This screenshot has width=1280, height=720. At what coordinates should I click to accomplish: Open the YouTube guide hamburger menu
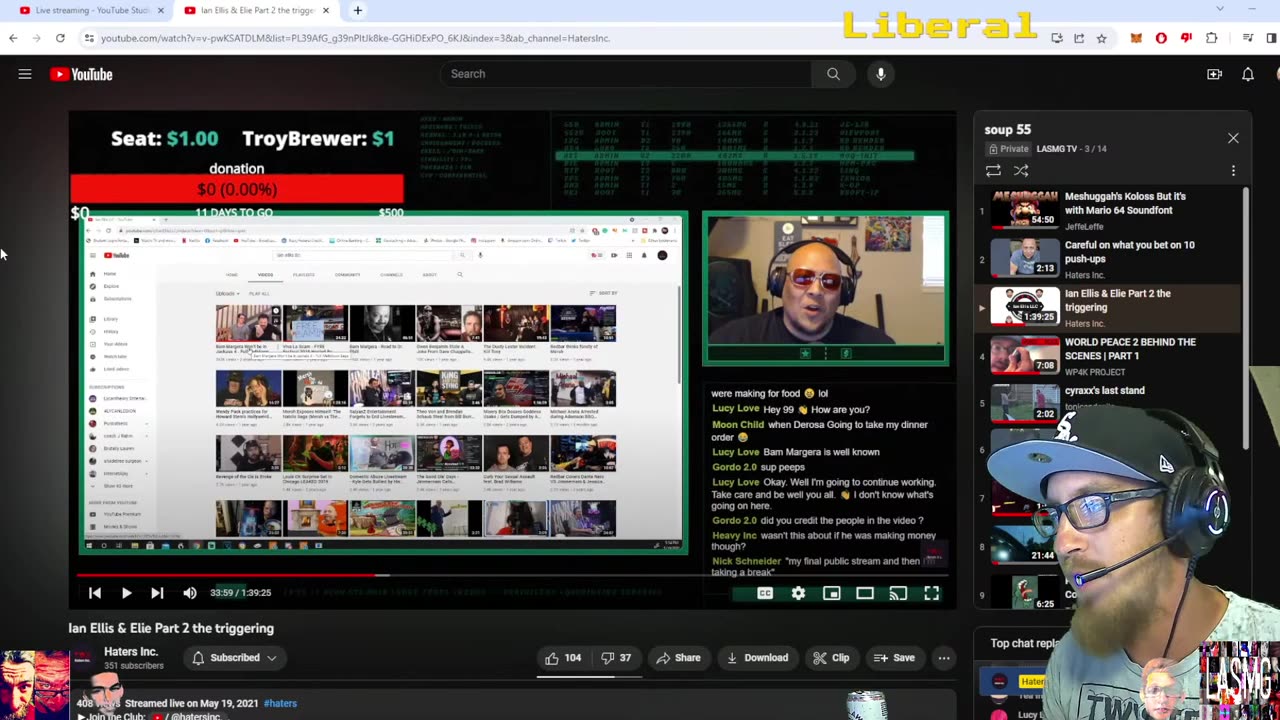25,74
